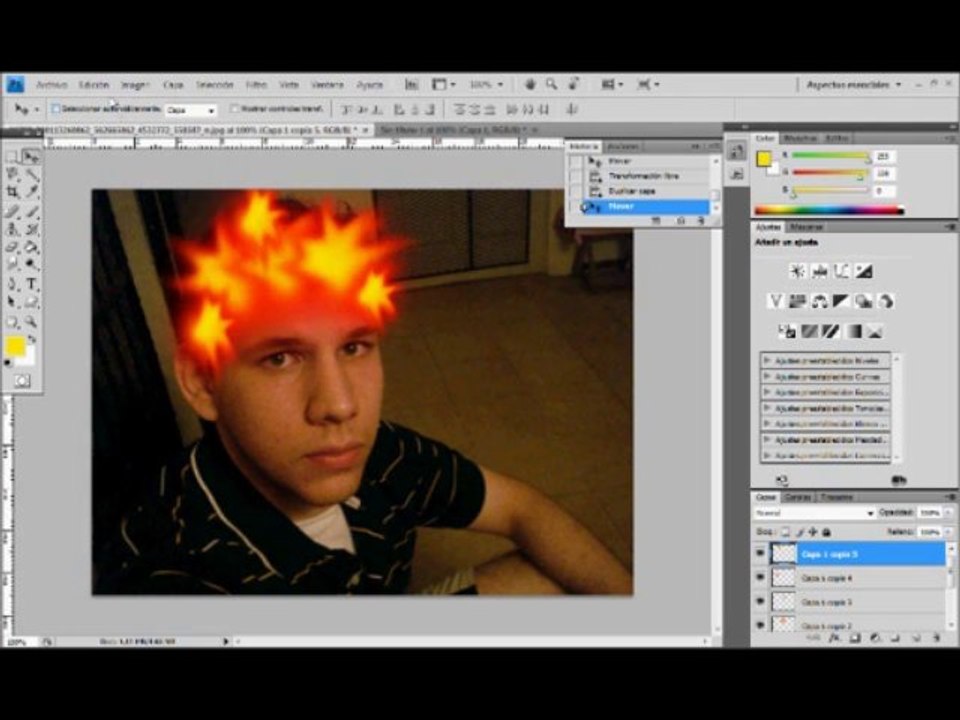Click the yellow foreground color in toolbox
The height and width of the screenshot is (720, 960).
pos(15,347)
